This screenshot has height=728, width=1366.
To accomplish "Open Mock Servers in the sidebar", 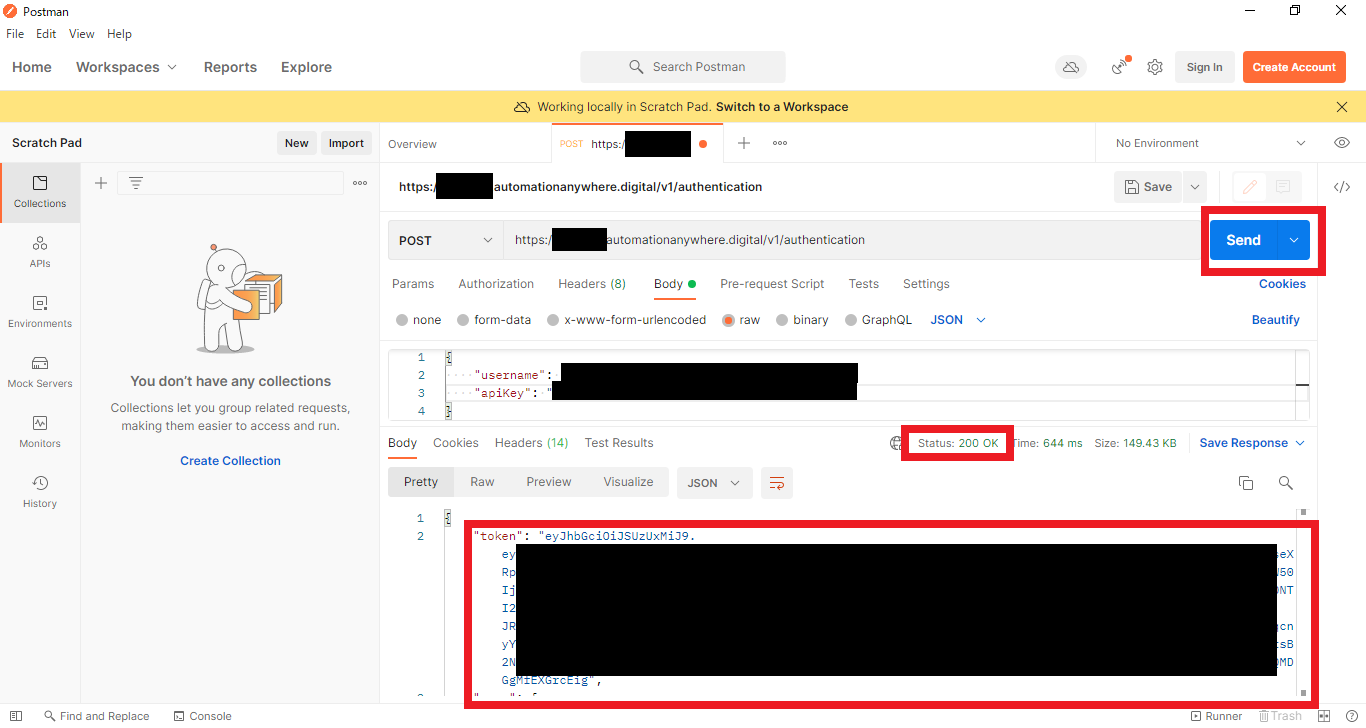I will click(40, 372).
